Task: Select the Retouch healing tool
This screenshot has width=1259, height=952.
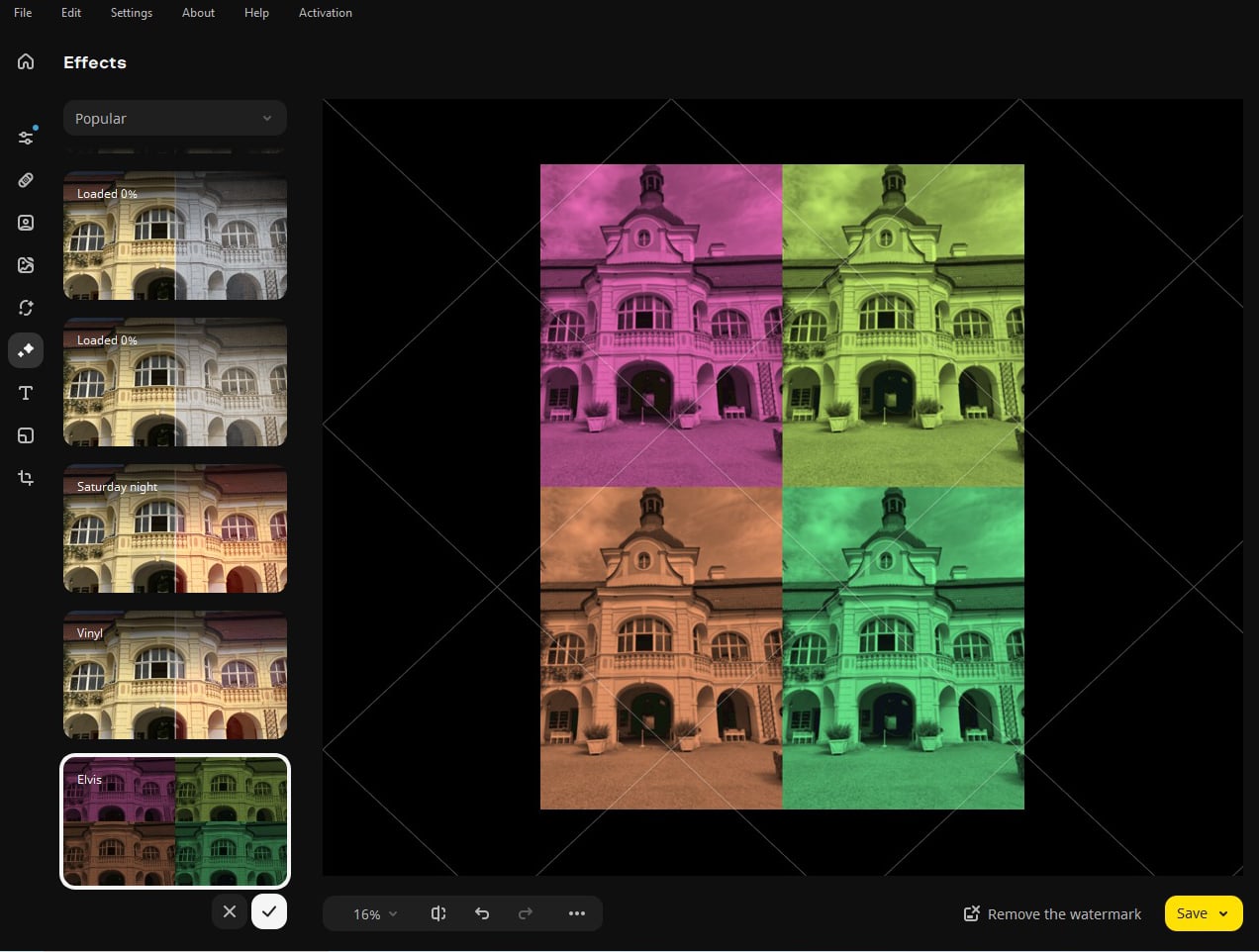Action: tap(26, 180)
